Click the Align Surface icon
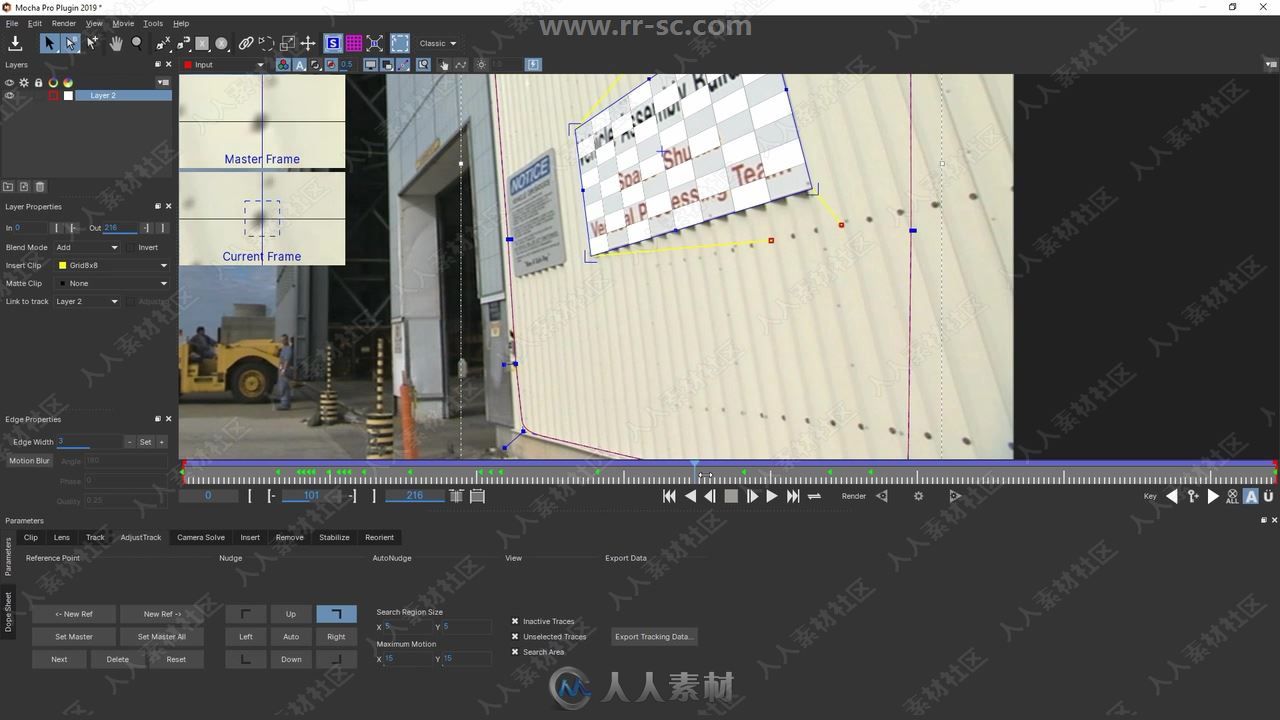Viewport: 1280px width, 720px height. click(374, 43)
